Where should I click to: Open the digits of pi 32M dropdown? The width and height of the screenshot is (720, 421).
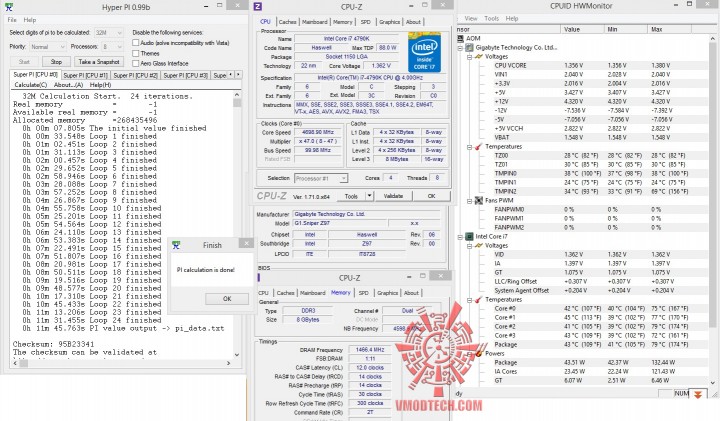(109, 33)
